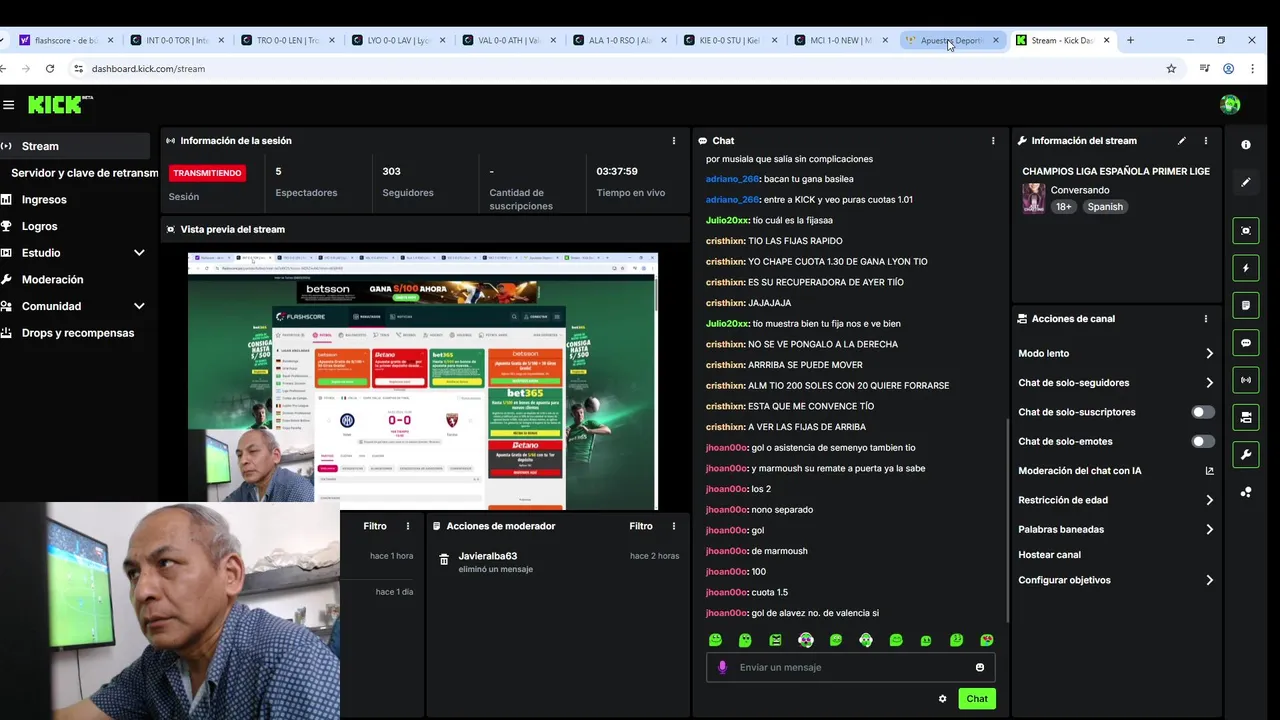Open the Kick hamburger menu

(x=8, y=105)
